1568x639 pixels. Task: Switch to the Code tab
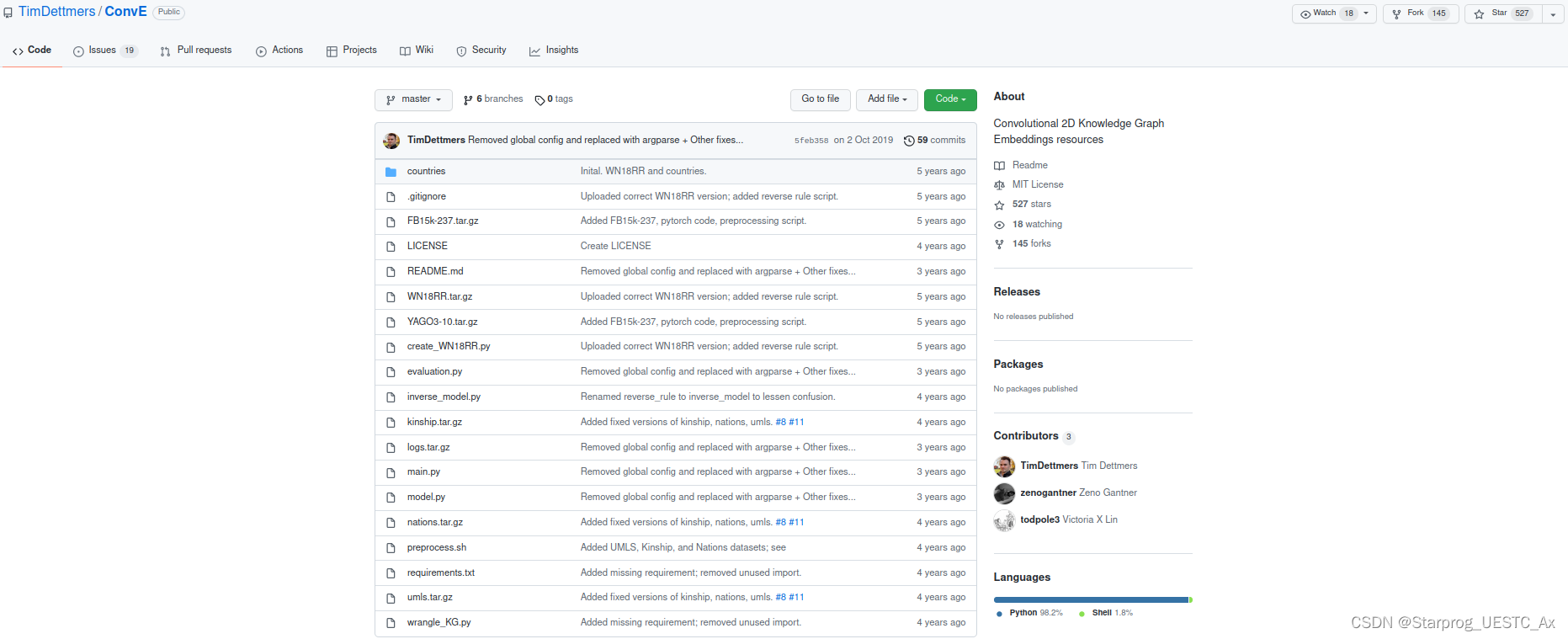(x=32, y=51)
